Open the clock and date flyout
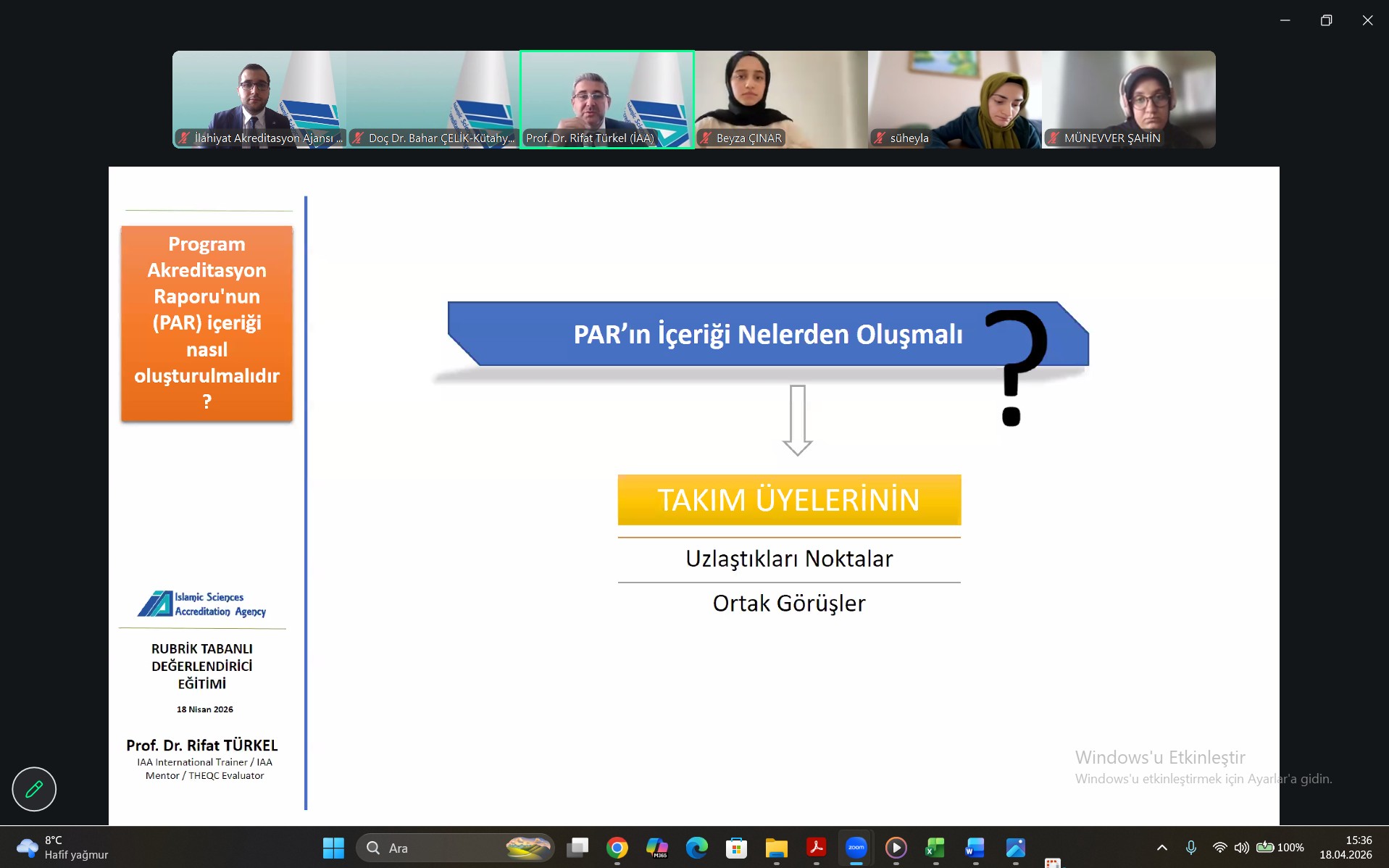This screenshot has height=868, width=1389. (1346, 847)
